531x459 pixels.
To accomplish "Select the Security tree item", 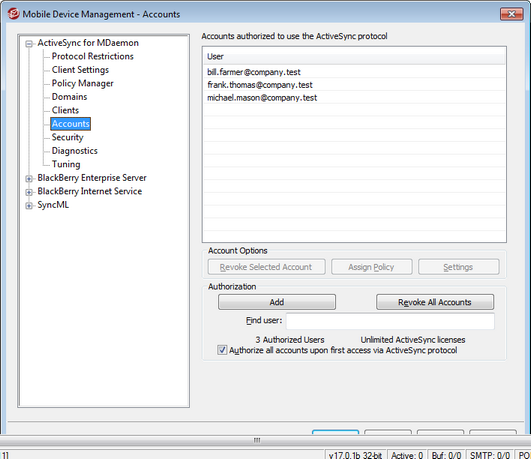I will [67, 137].
